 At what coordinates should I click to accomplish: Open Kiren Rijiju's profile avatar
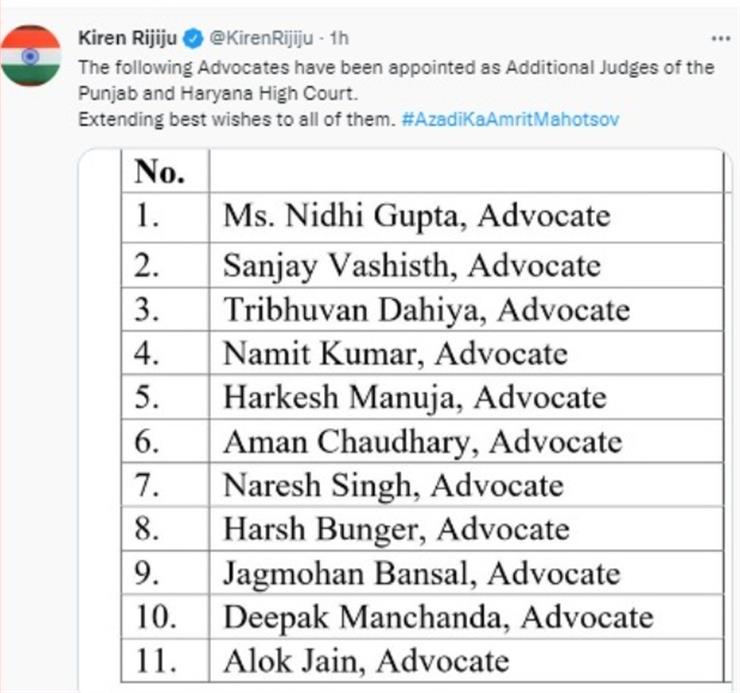[x=31, y=56]
